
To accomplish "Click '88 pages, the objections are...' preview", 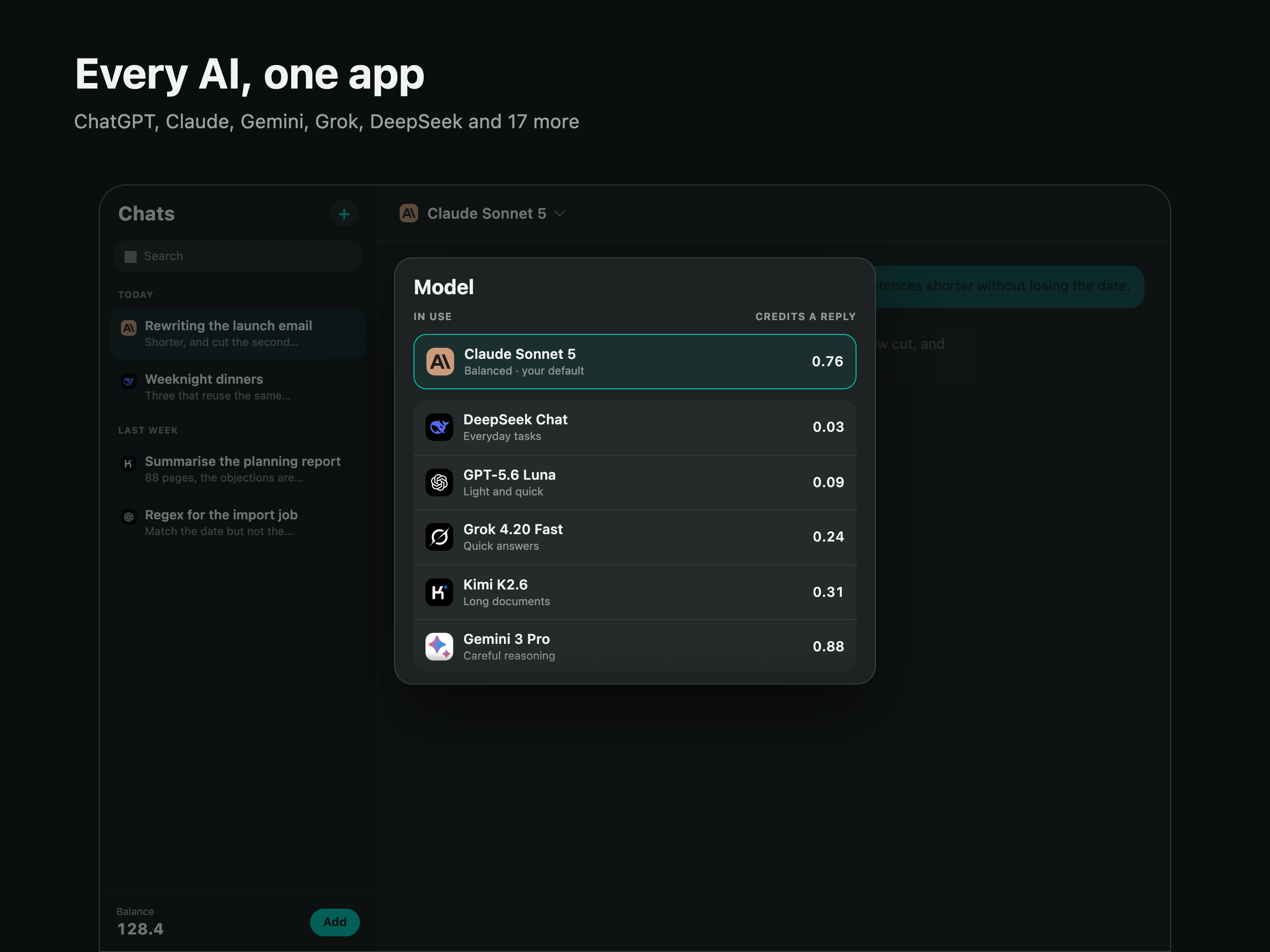I will coord(224,477).
